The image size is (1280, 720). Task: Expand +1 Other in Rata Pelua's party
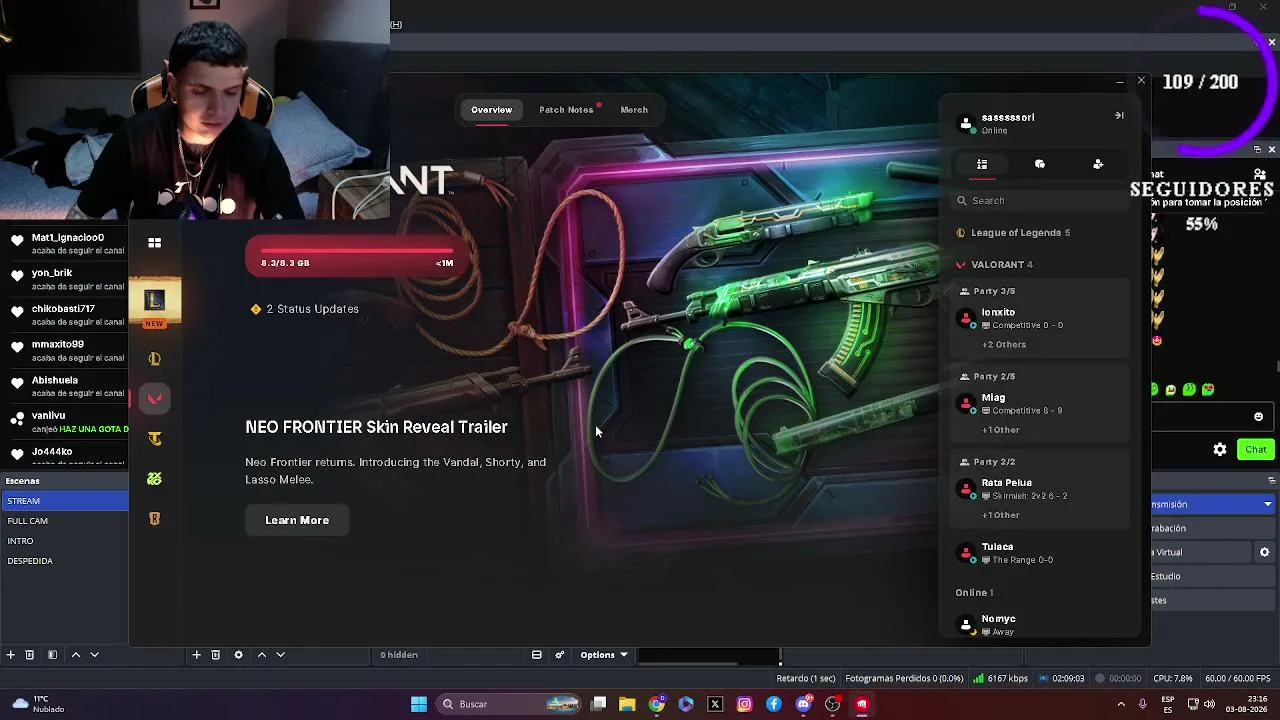(x=1001, y=515)
